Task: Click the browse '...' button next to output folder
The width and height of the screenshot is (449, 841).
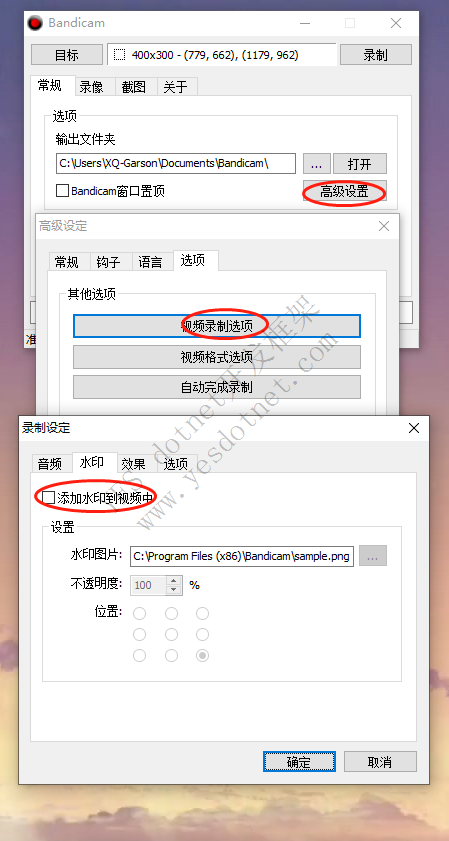Action: (x=316, y=164)
